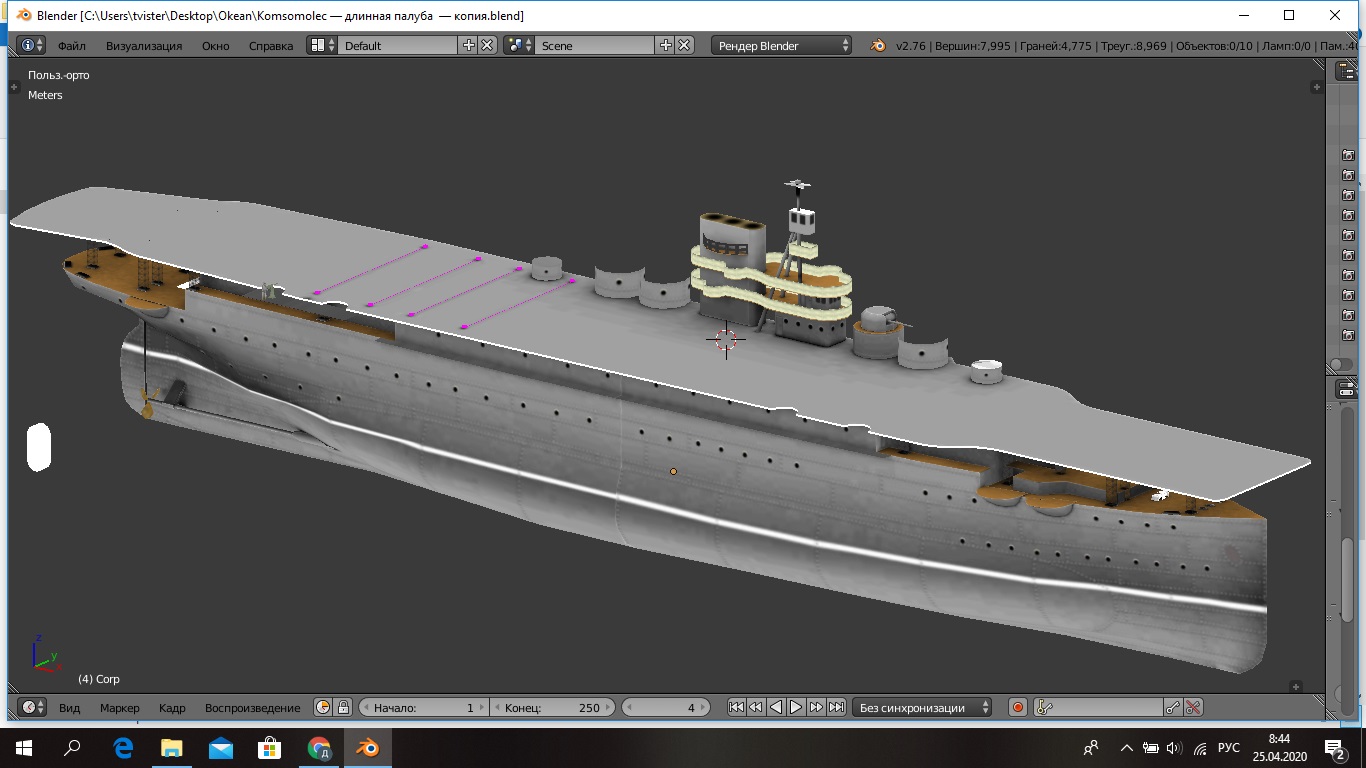1366x768 pixels.
Task: Delete the Scene with its X button
Action: point(684,45)
